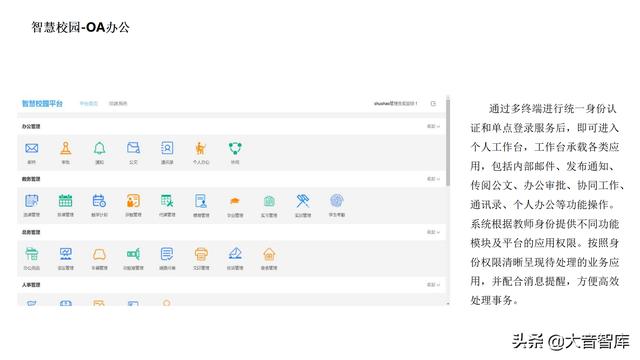This screenshot has width=640, height=360.
Task: Click the 智慧校园平台 logo title
Action: (x=42, y=104)
